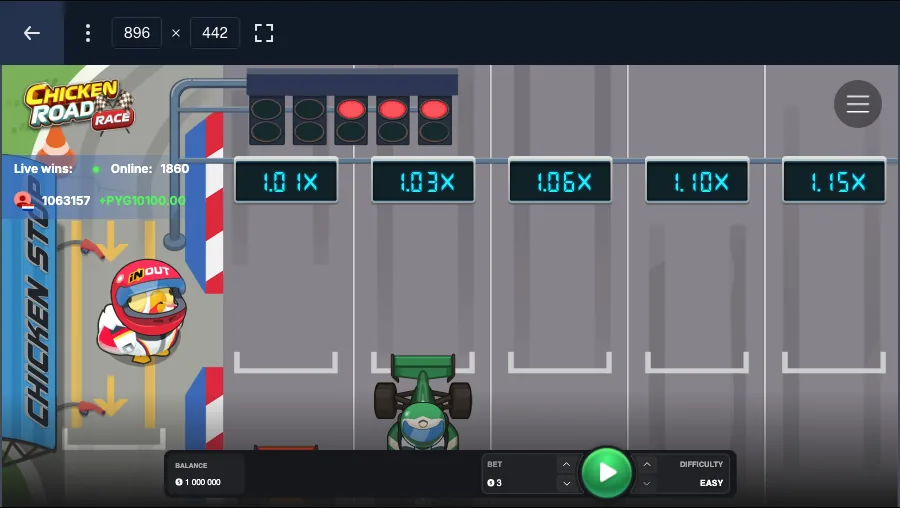Screen dimensions: 900x508
Task: Click the Chicken Road Race logo
Action: point(79,105)
